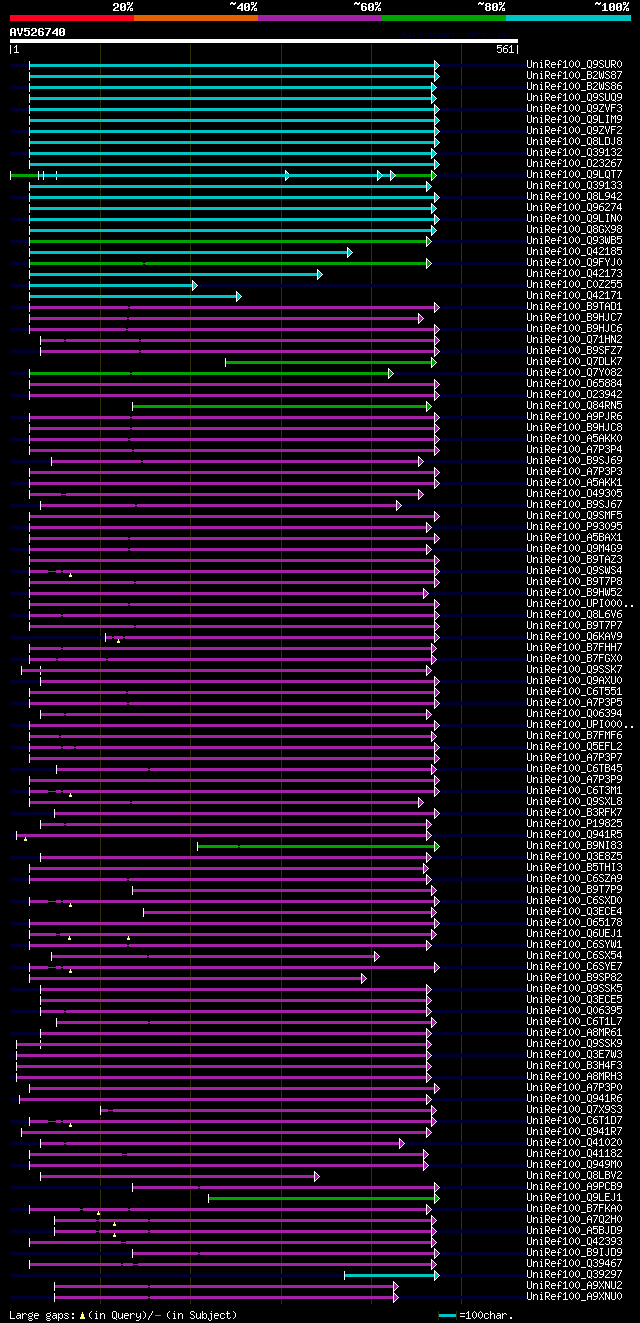Open hit UniRef100_Q7Y082

click(574, 373)
